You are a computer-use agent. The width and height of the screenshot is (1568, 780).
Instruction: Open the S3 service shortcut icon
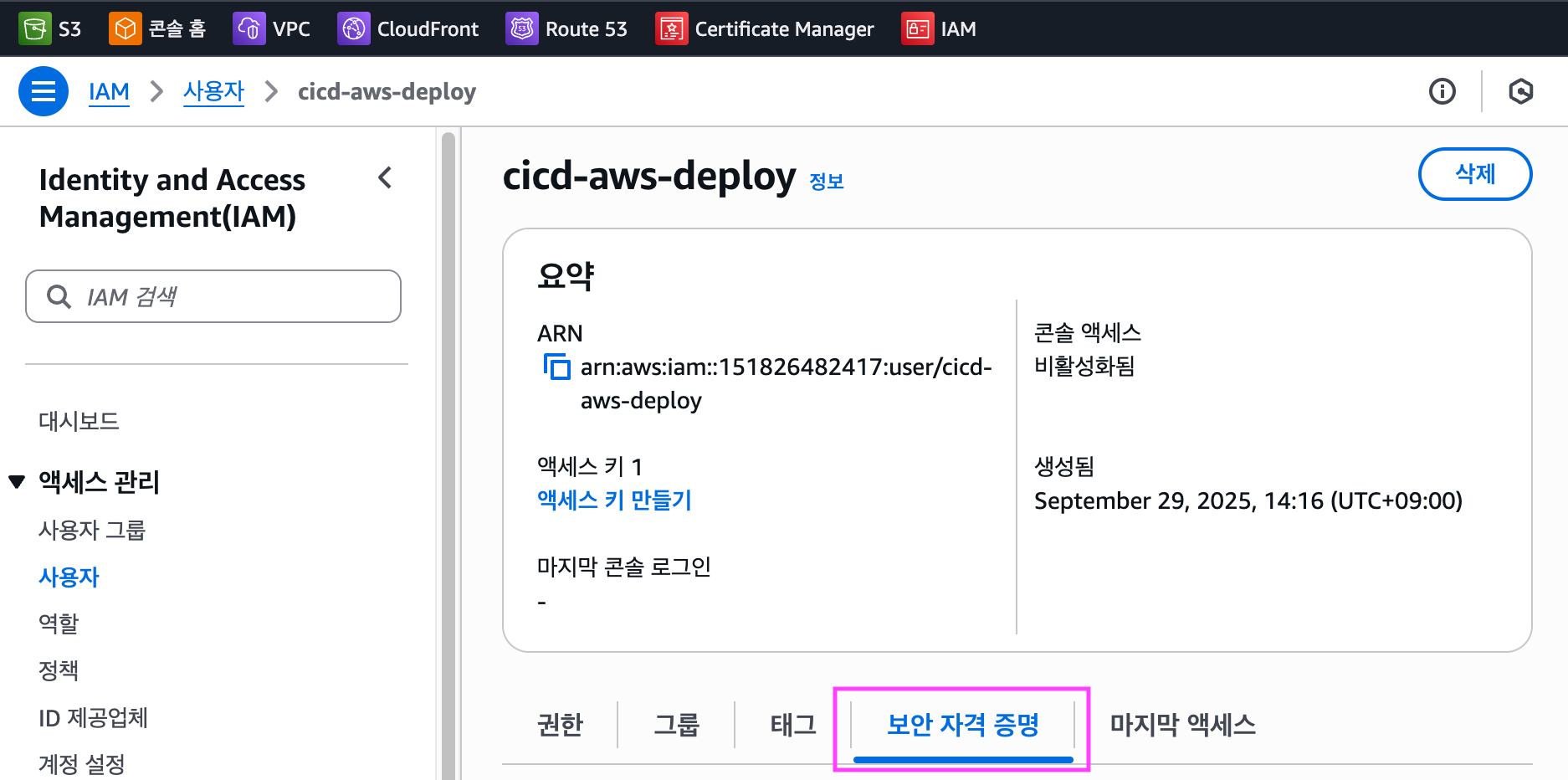click(34, 29)
